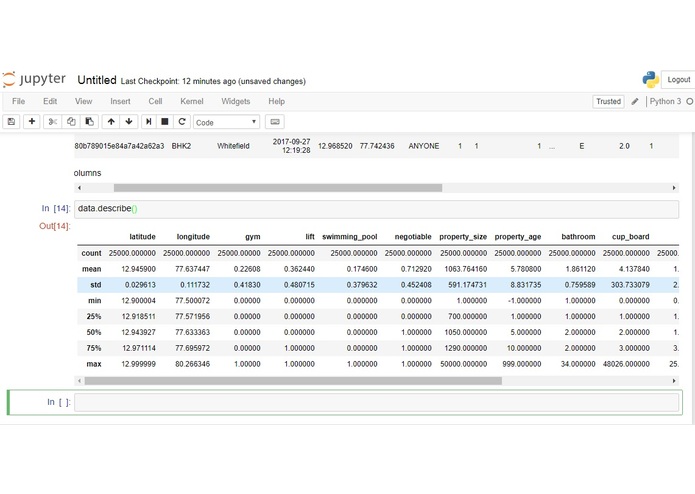Click max property_size value 50000.000000
The image size is (695, 494).
click(464, 364)
